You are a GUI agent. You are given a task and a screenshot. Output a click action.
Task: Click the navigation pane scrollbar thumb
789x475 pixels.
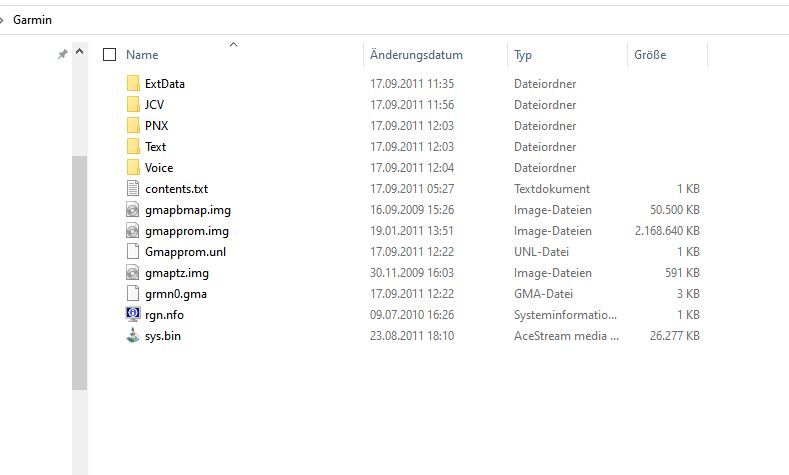pyautogui.click(x=80, y=273)
